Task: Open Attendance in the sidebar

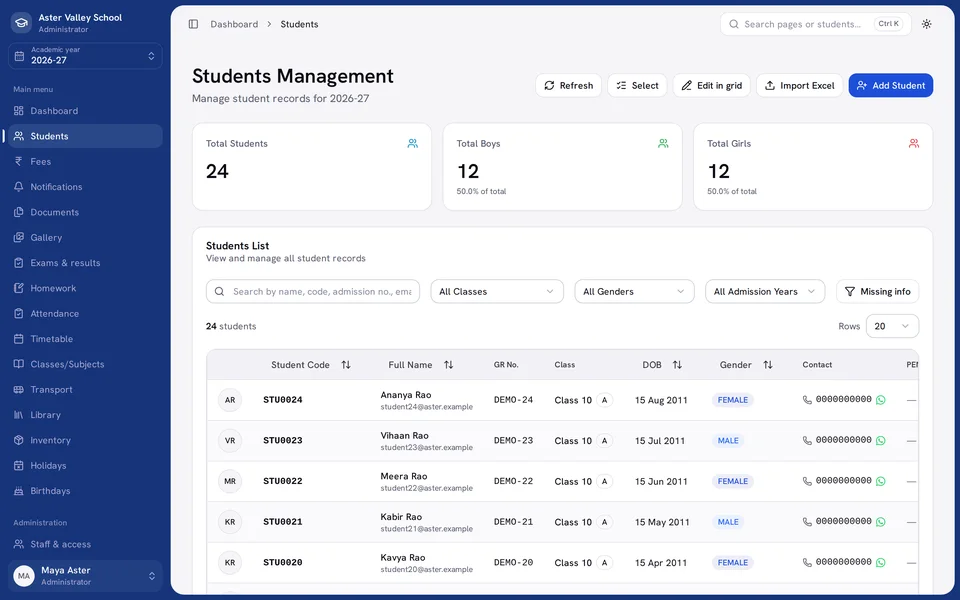Action: point(85,313)
